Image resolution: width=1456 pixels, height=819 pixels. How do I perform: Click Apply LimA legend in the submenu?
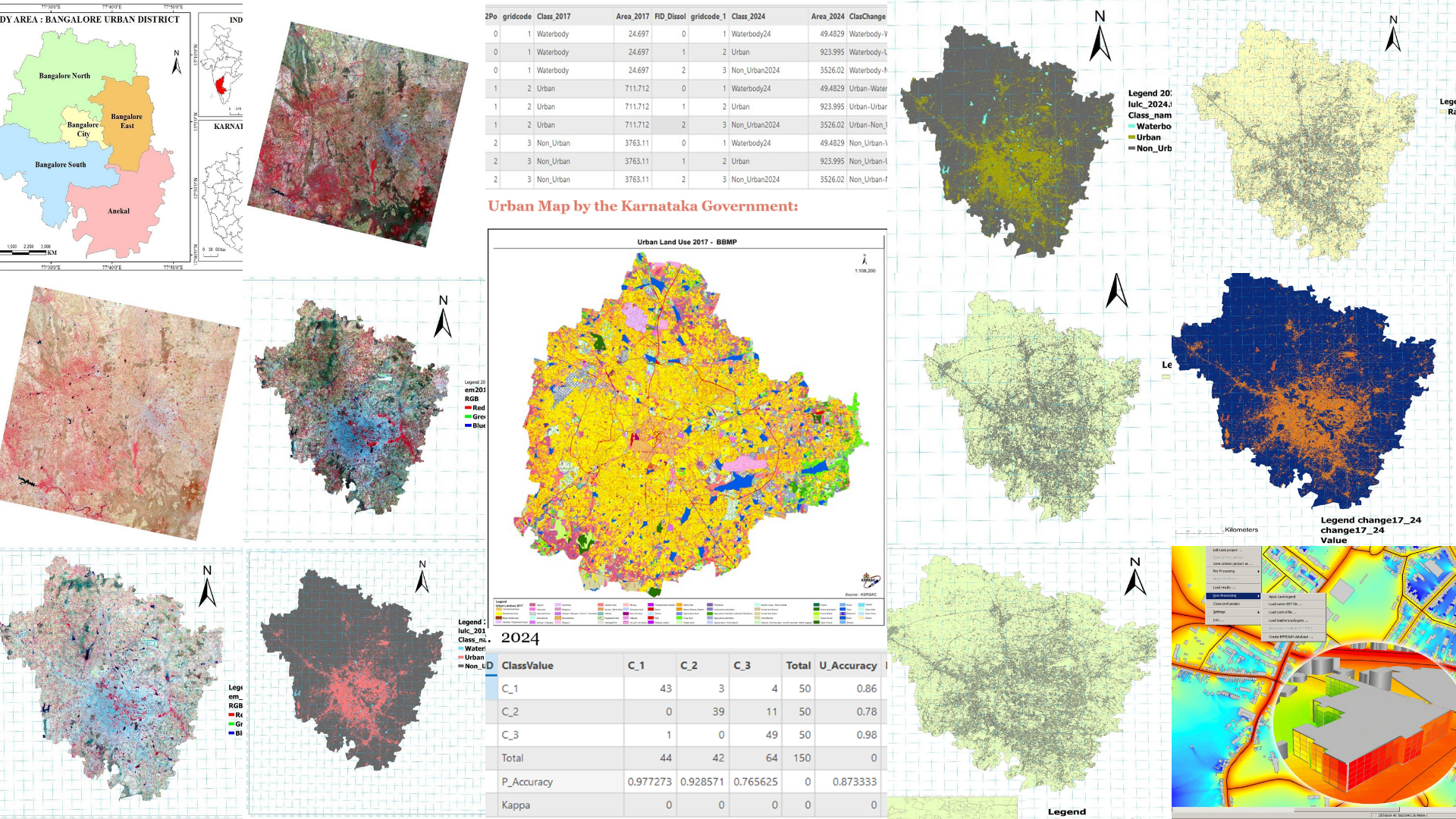point(1282,597)
